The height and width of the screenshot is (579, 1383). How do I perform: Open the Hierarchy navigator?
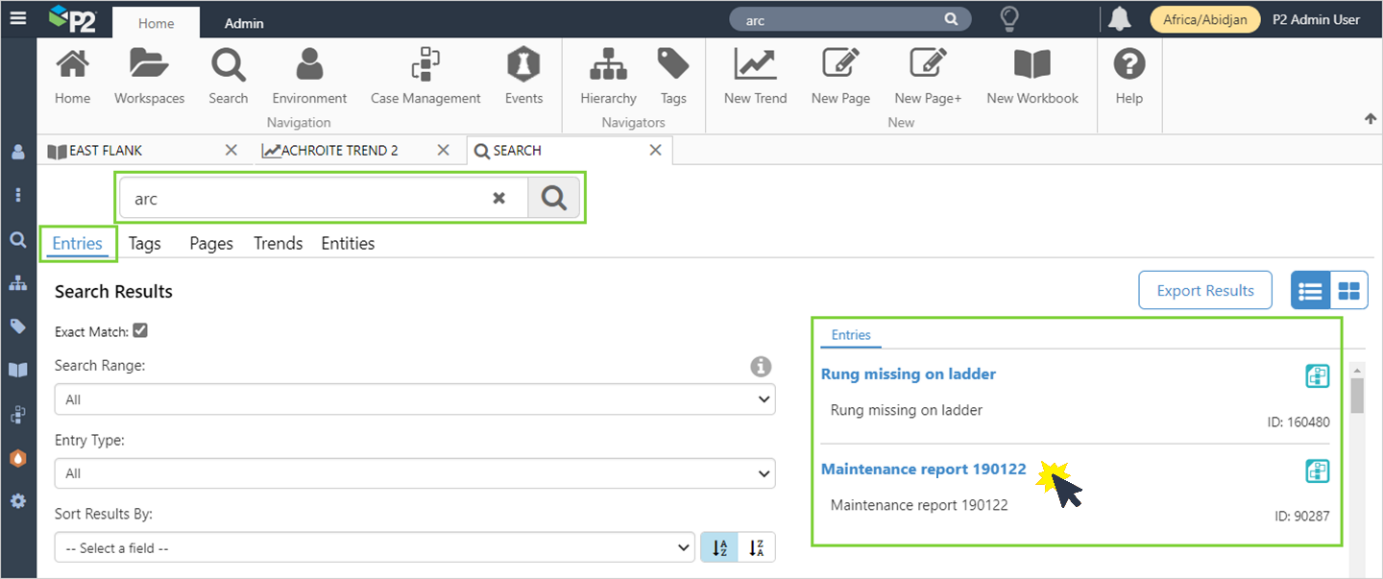pos(608,76)
